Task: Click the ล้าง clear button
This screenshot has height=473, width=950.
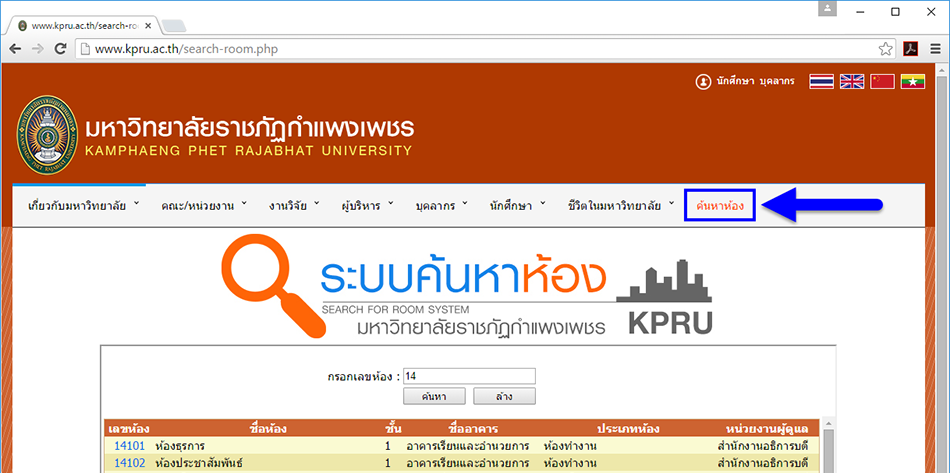Action: tap(504, 397)
